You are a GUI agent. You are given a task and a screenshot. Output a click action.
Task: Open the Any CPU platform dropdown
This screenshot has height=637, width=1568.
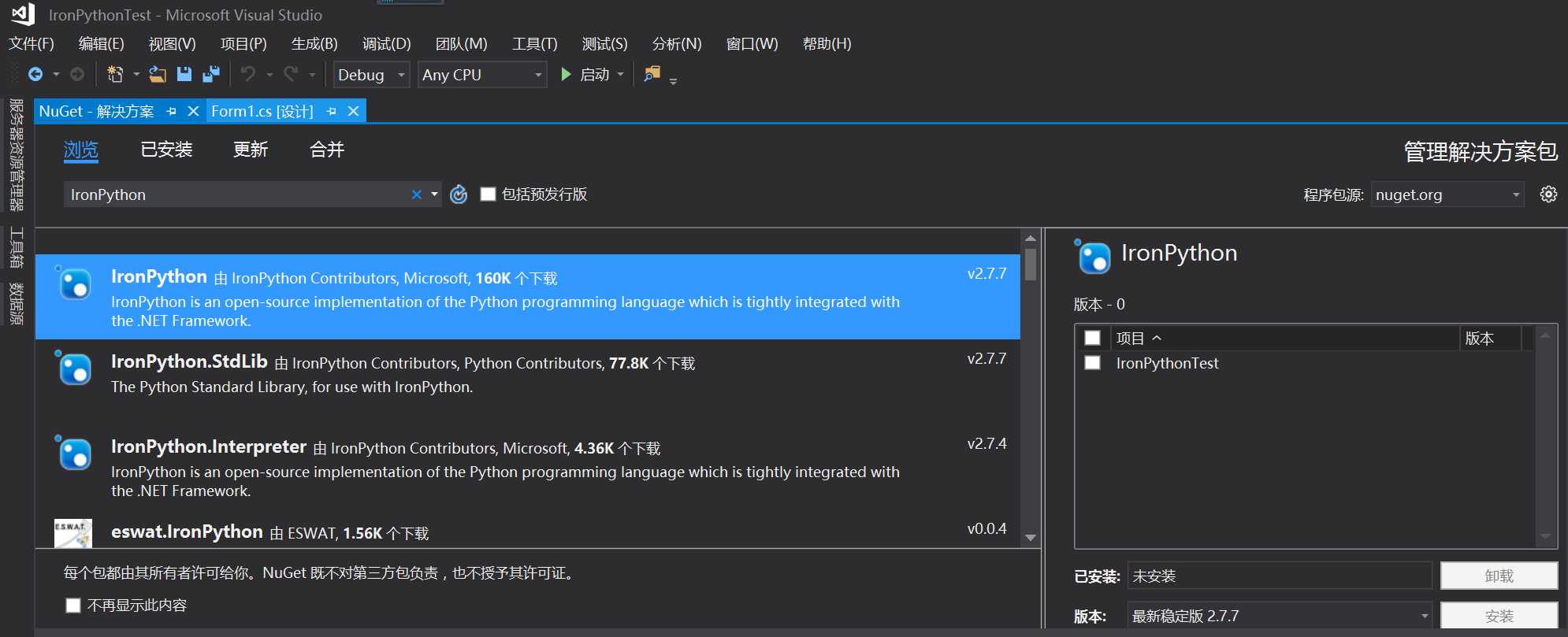click(x=482, y=75)
